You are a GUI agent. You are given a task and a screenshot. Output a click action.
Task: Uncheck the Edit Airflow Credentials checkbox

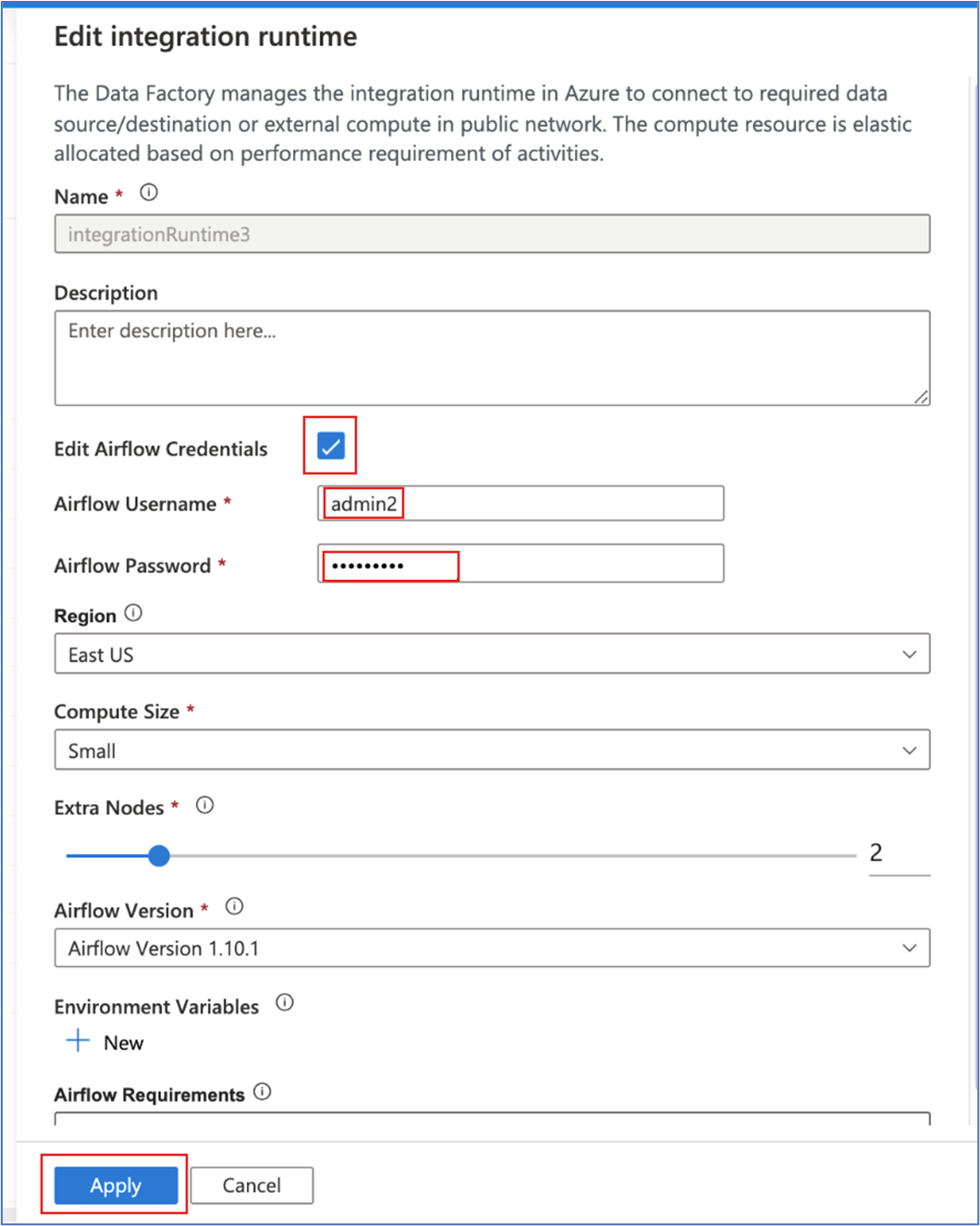coord(329,446)
